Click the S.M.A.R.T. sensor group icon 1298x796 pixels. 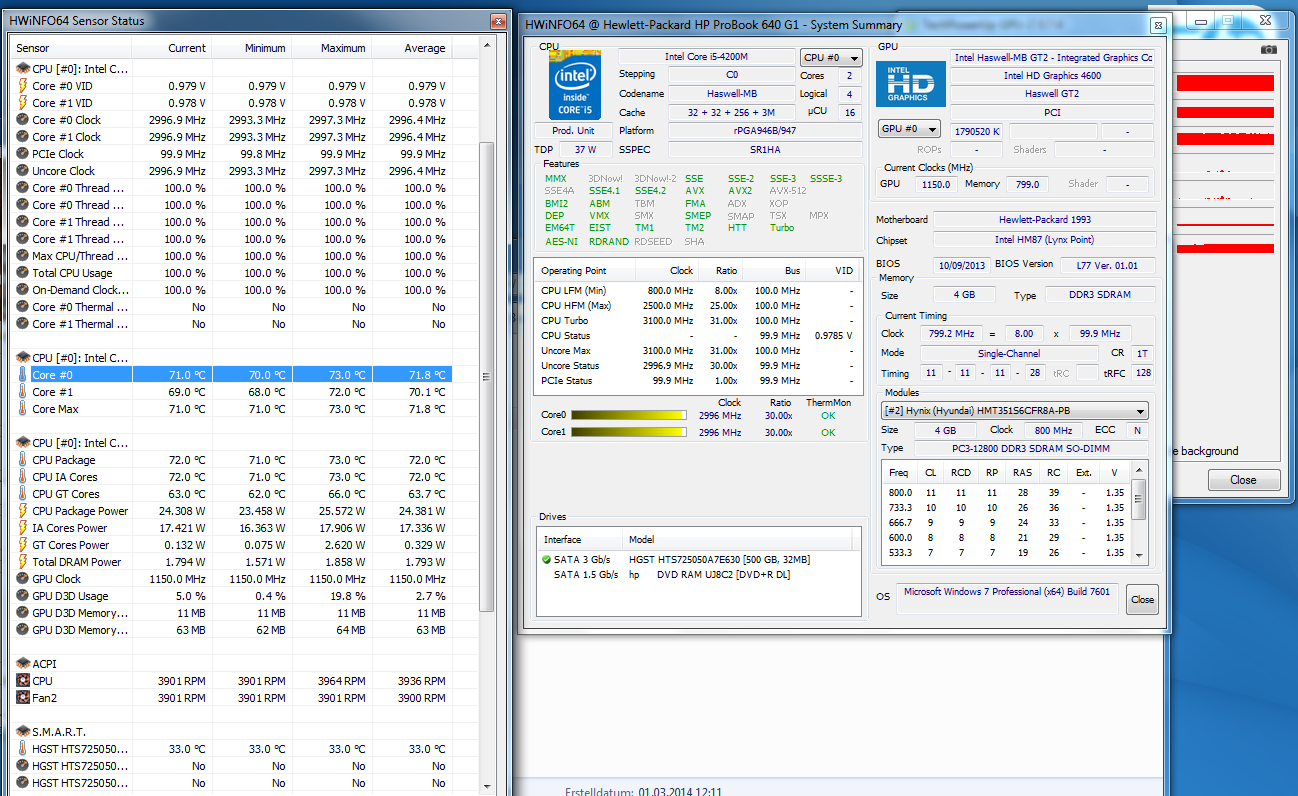pos(23,732)
